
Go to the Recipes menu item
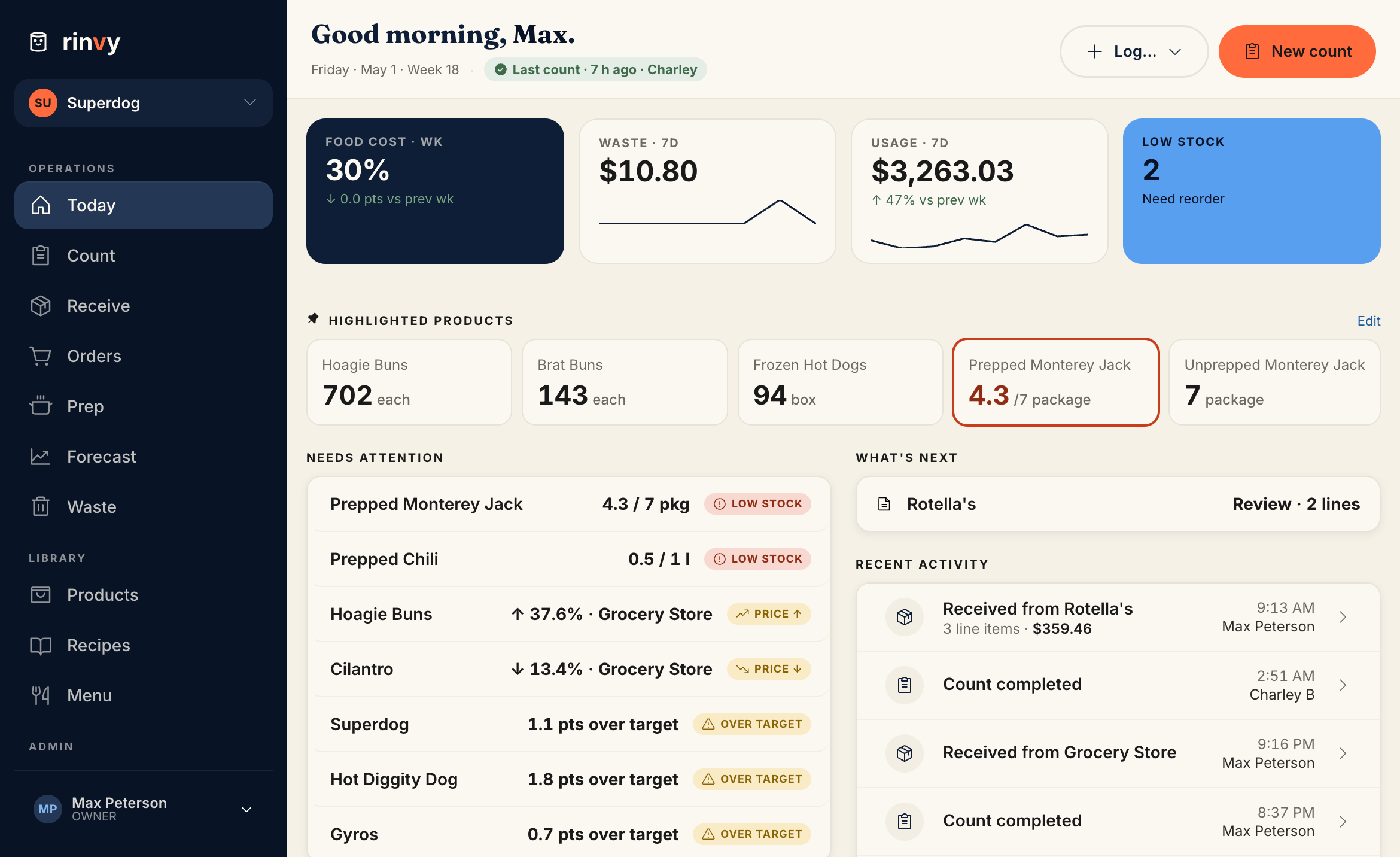[x=144, y=645]
